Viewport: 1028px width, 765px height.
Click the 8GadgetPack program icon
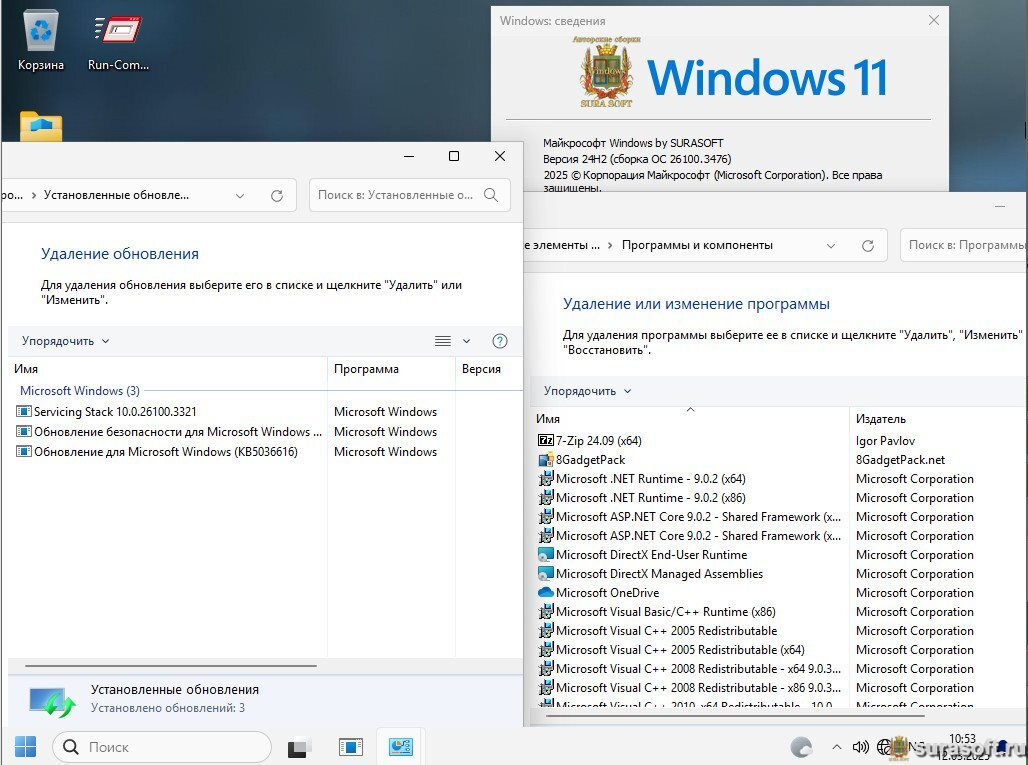[x=545, y=460]
